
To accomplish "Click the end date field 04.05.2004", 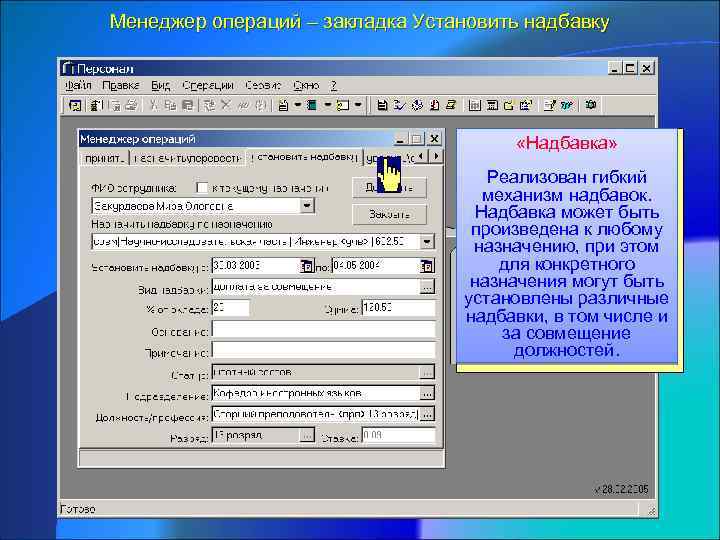I will click(376, 265).
